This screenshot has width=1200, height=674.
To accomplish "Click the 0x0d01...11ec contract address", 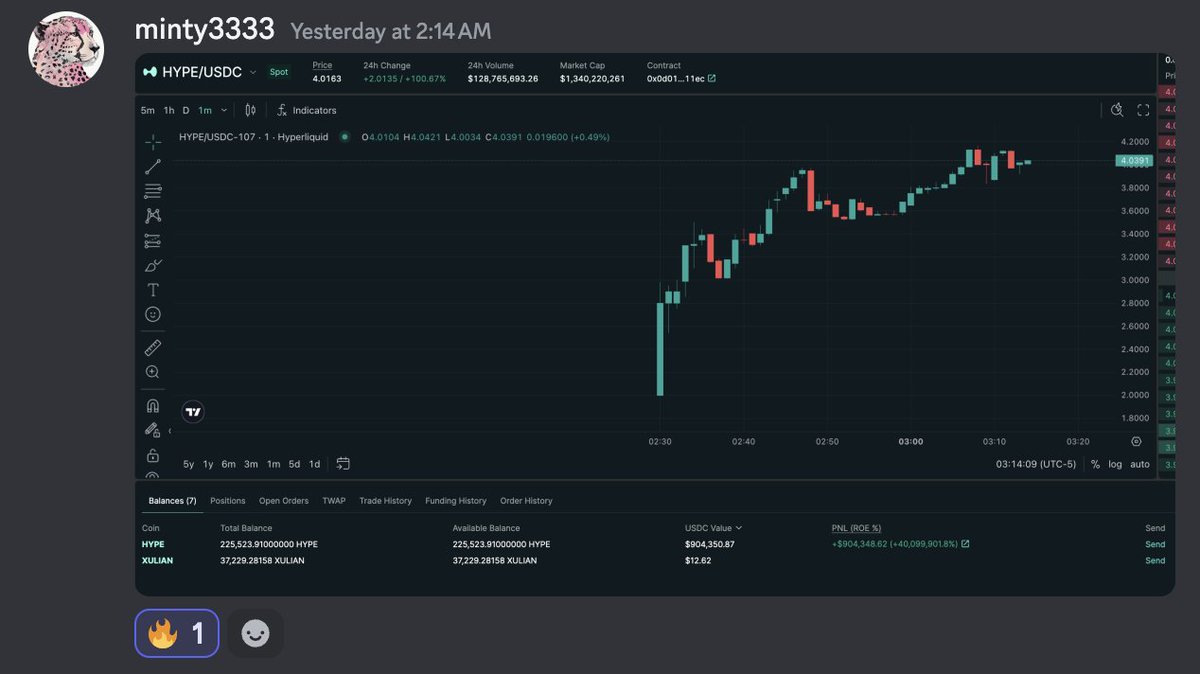I will point(676,78).
